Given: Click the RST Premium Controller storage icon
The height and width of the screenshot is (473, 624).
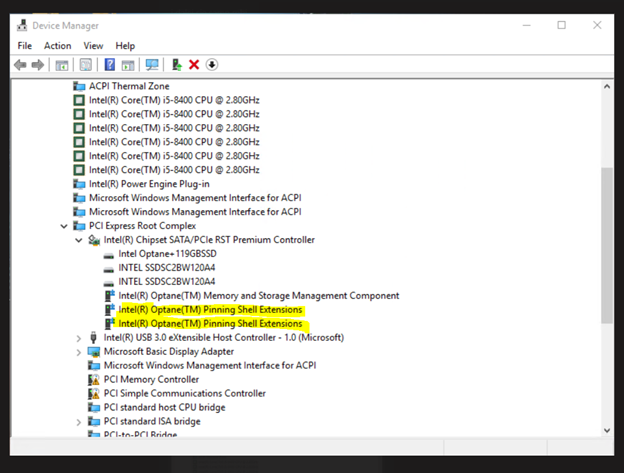Looking at the screenshot, I should pos(94,240).
